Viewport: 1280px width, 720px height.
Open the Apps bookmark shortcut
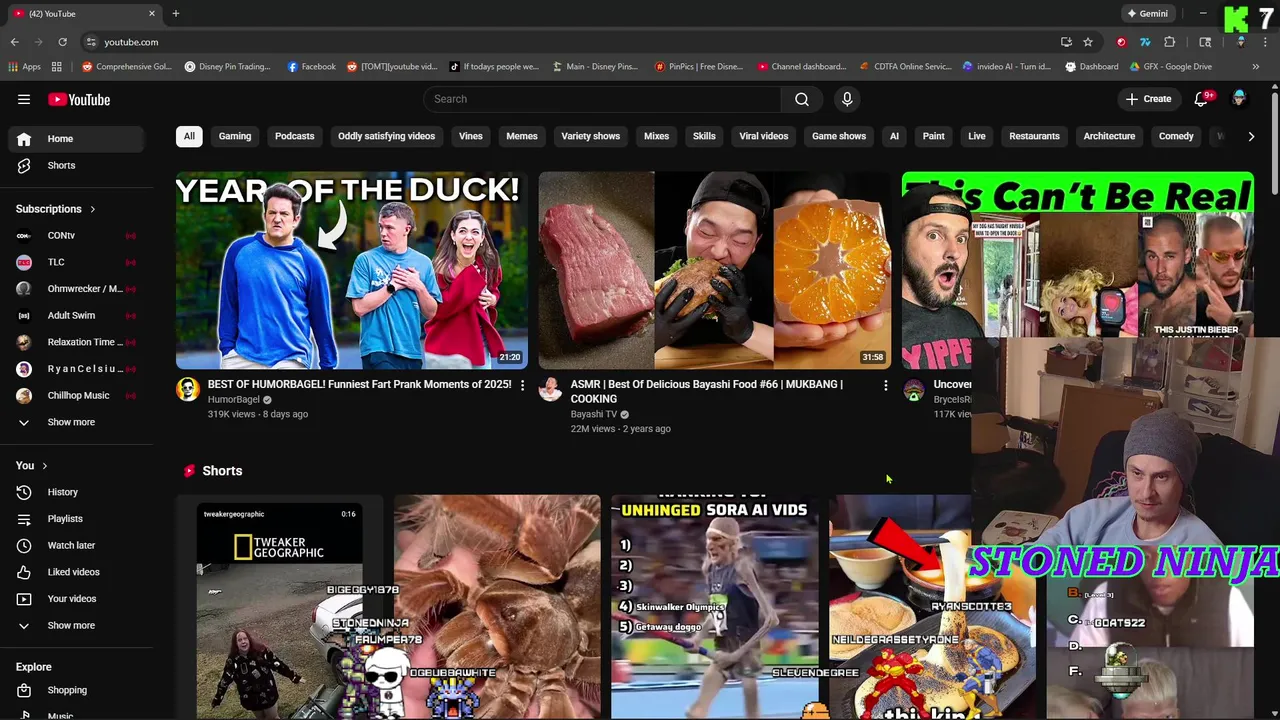[24, 67]
